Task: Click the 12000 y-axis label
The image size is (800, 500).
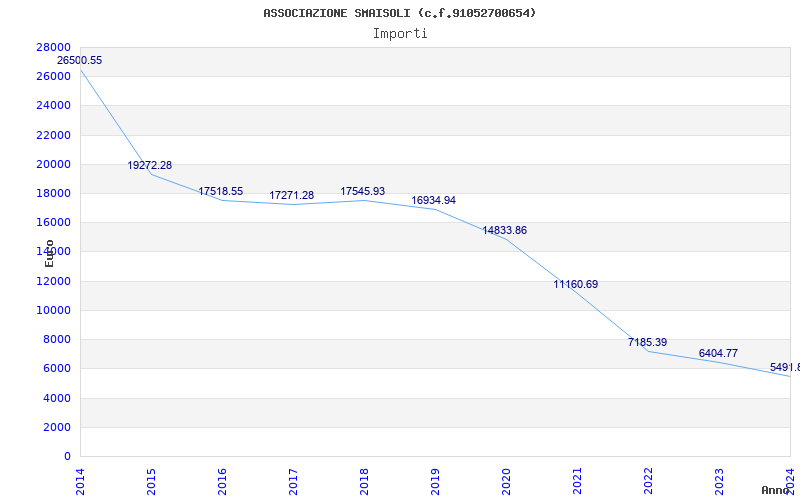Action: pos(54,281)
